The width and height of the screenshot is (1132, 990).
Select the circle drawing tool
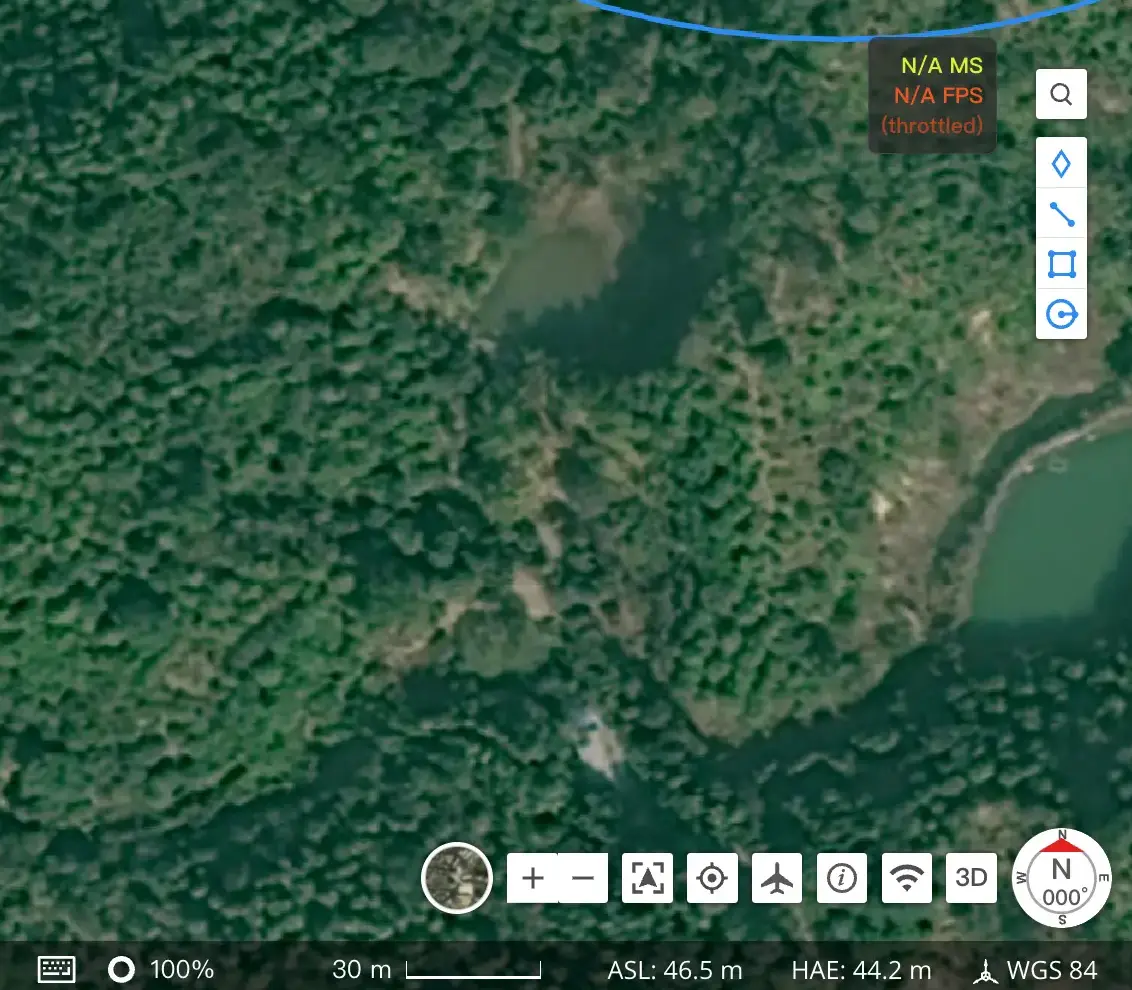click(x=1061, y=314)
